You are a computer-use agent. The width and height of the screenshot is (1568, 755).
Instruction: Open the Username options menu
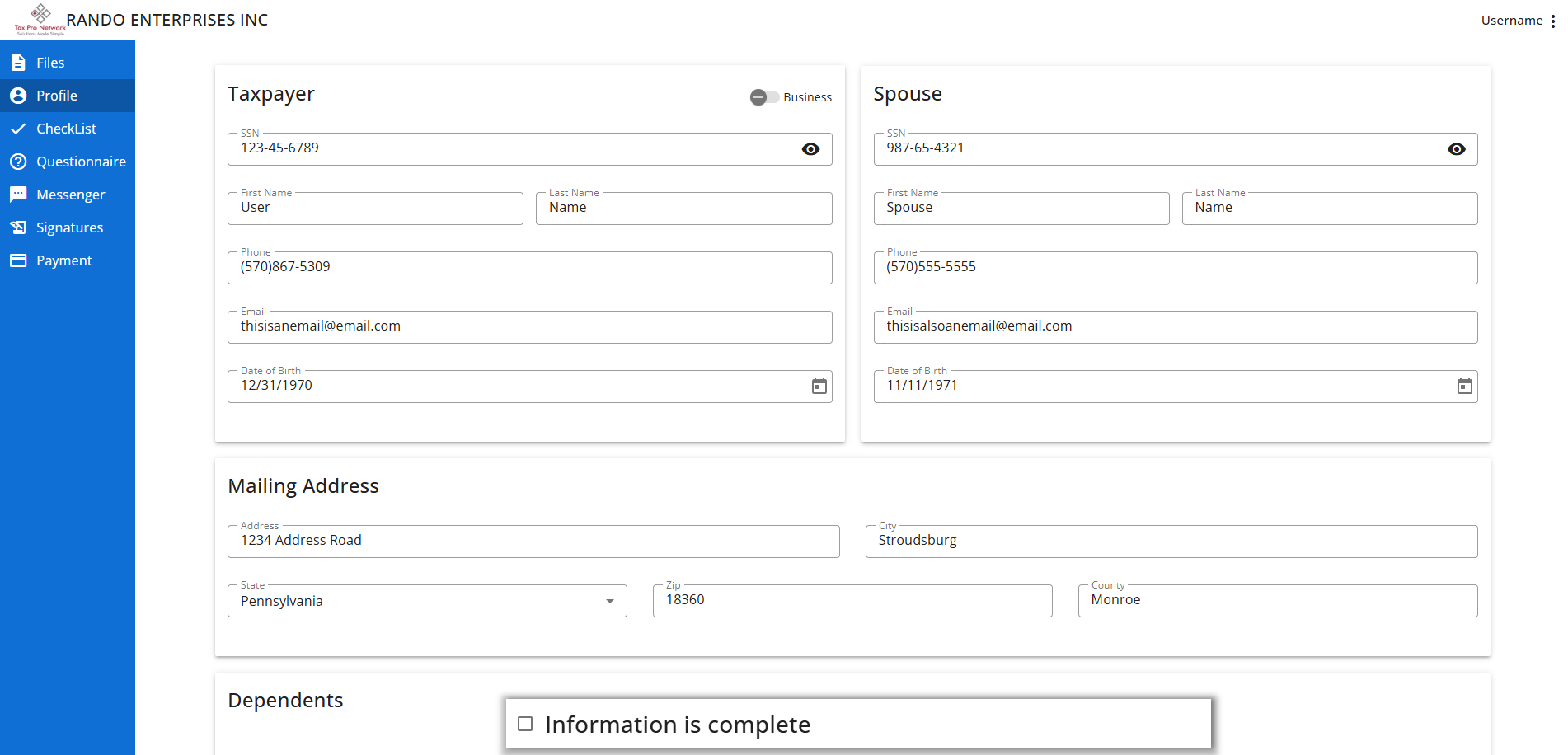coord(1552,21)
